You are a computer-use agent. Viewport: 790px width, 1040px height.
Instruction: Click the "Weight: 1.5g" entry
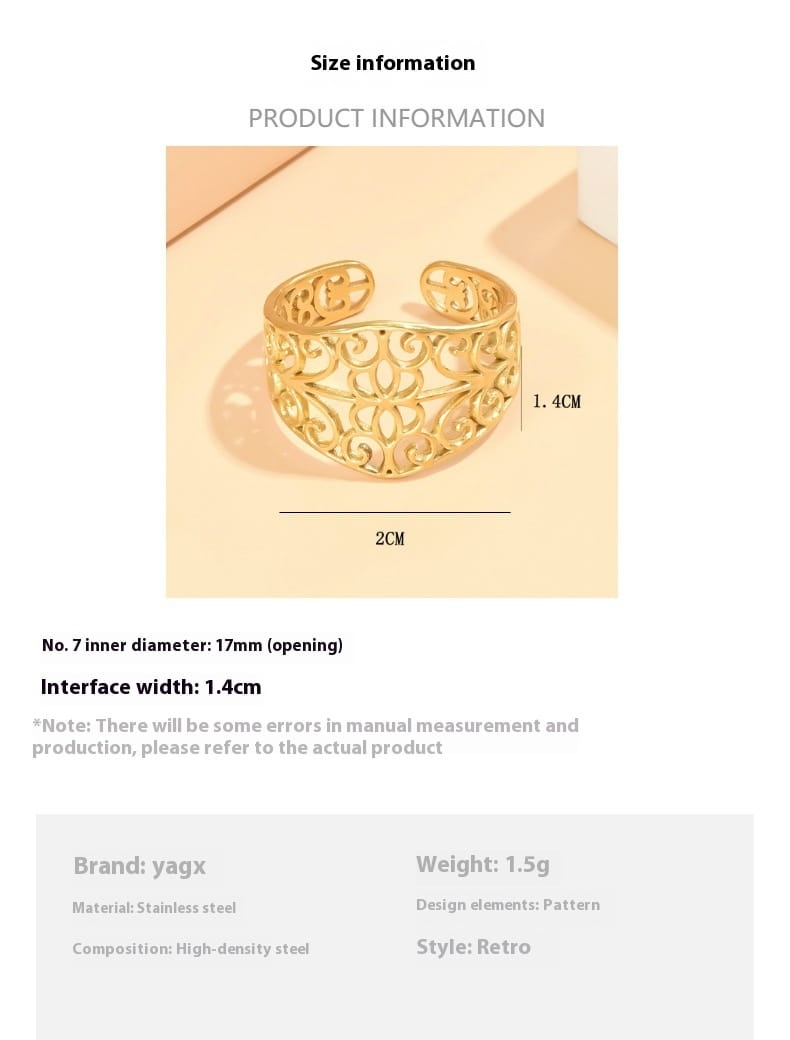pyautogui.click(x=483, y=864)
